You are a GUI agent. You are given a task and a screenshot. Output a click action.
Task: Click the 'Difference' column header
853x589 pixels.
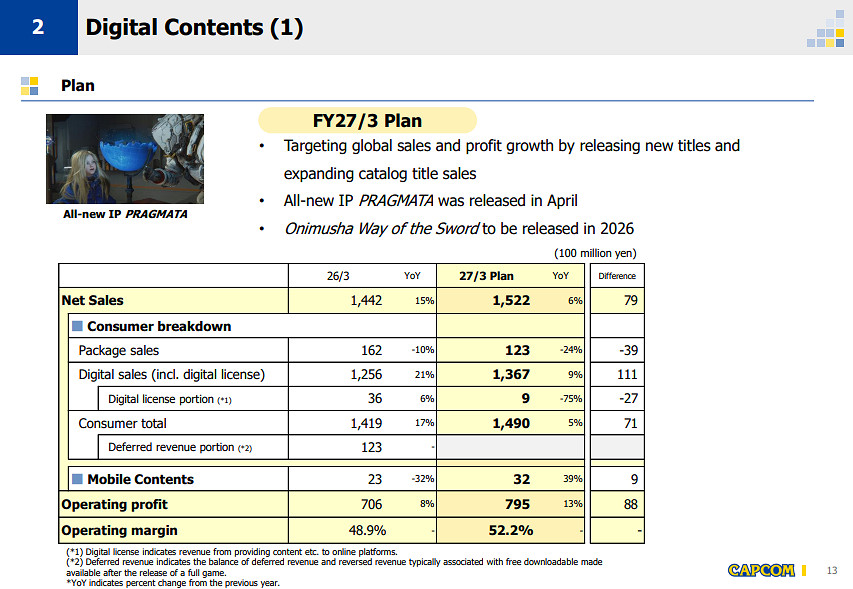coord(617,276)
